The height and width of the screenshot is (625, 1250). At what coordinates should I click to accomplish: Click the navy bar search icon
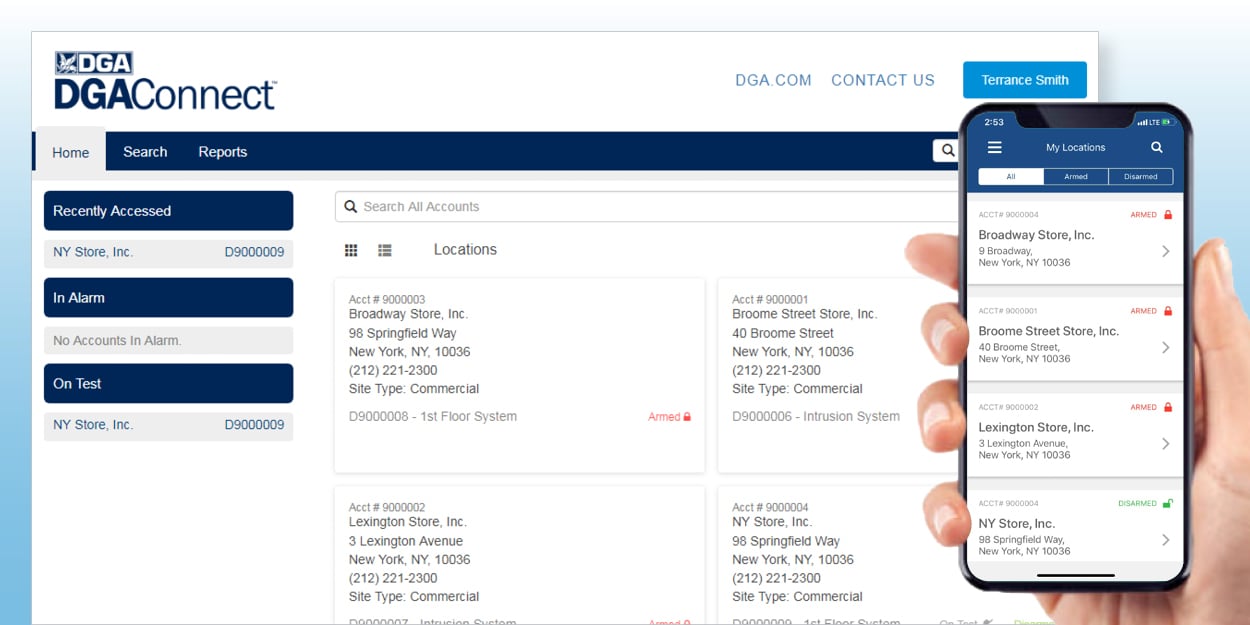coord(945,151)
